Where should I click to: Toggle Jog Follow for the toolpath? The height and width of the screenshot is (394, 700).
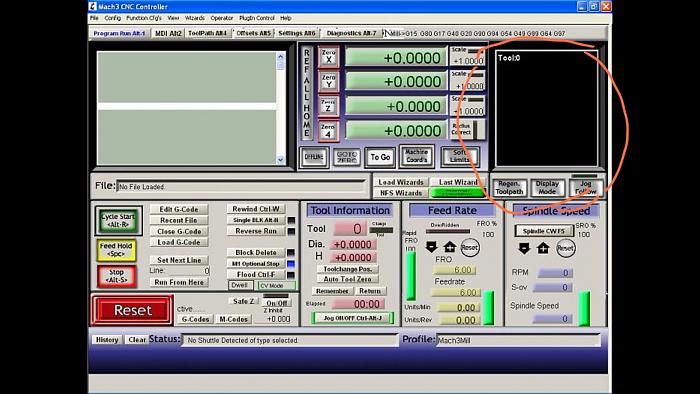(585, 187)
